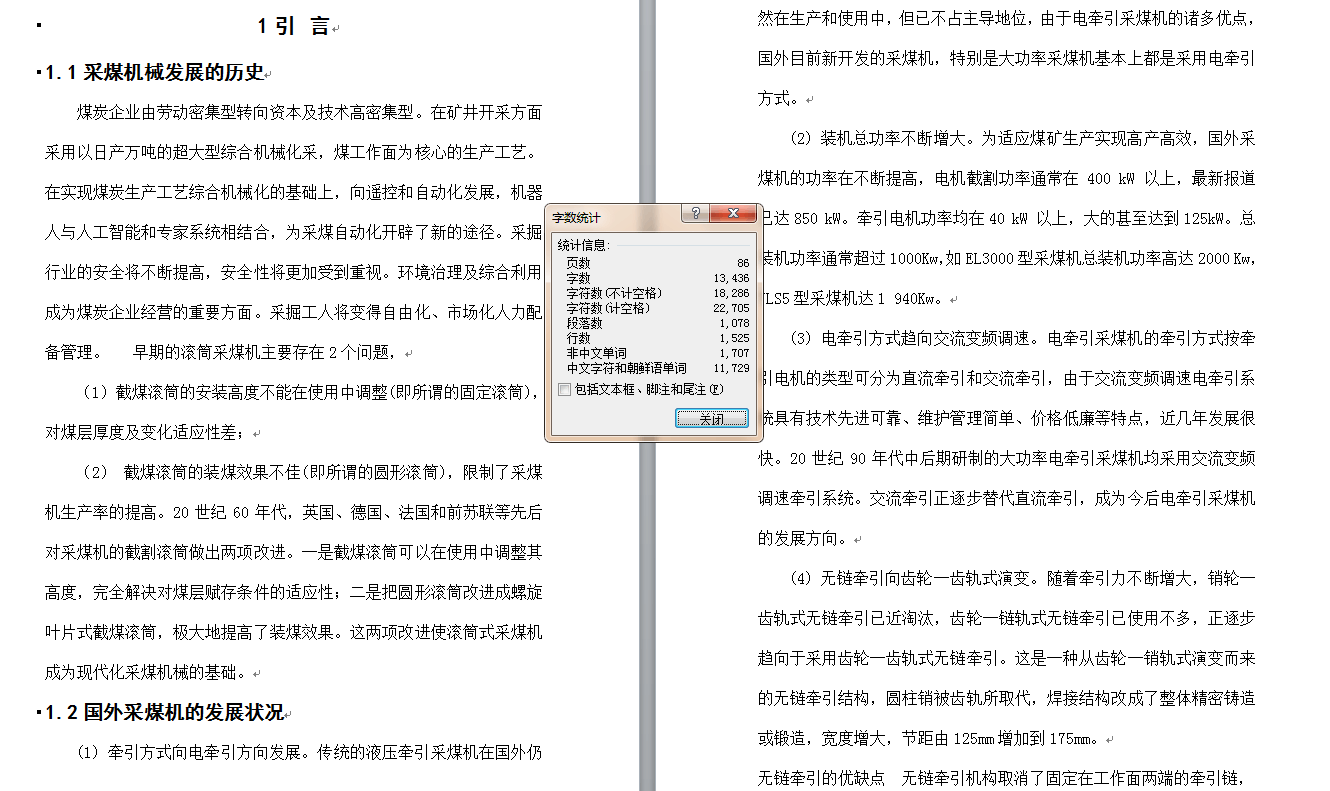1330x791 pixels.
Task: Click the line starting 煤炭企业由劳动密集型
Action: tap(310, 113)
